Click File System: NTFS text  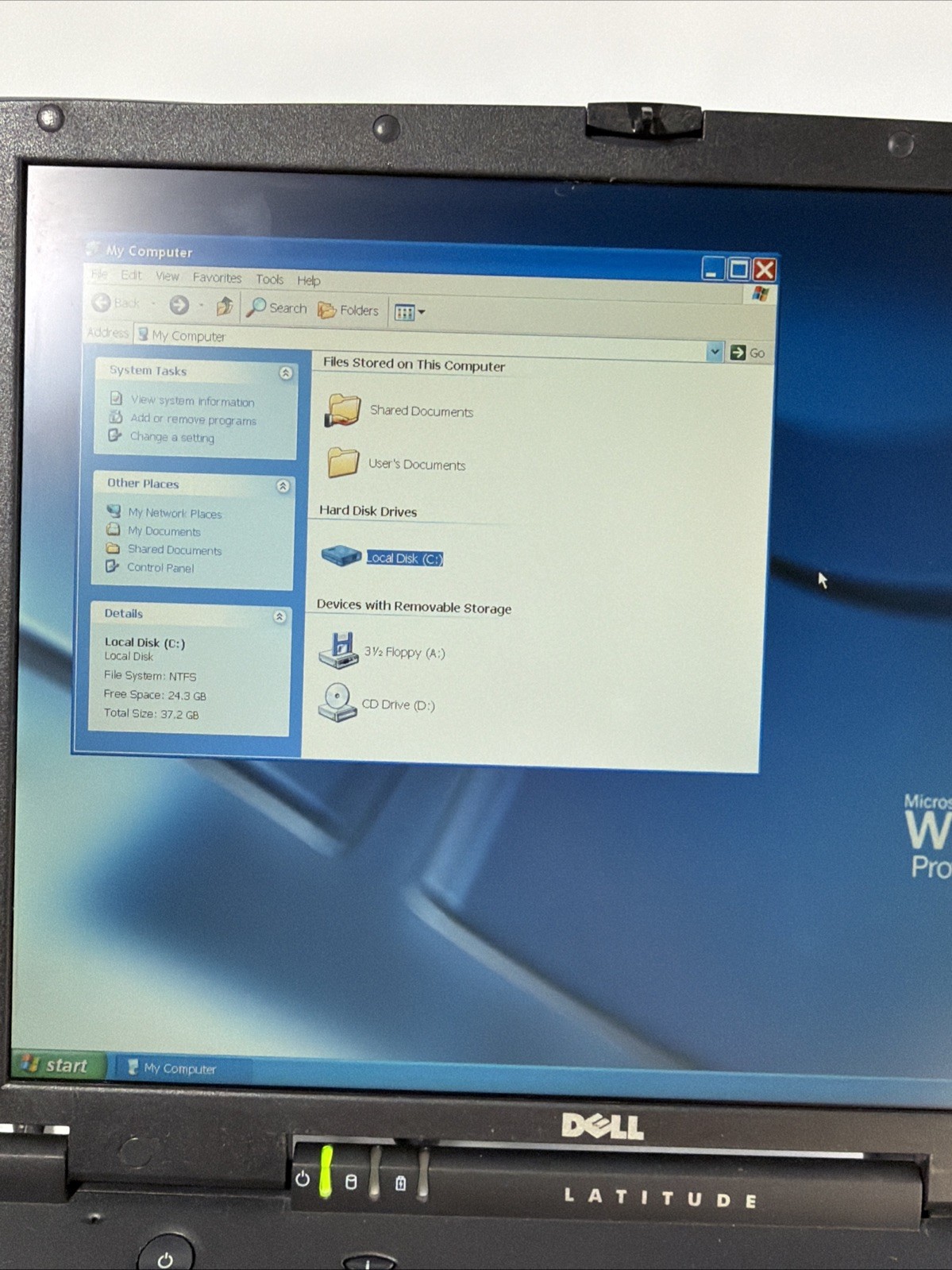click(x=150, y=676)
